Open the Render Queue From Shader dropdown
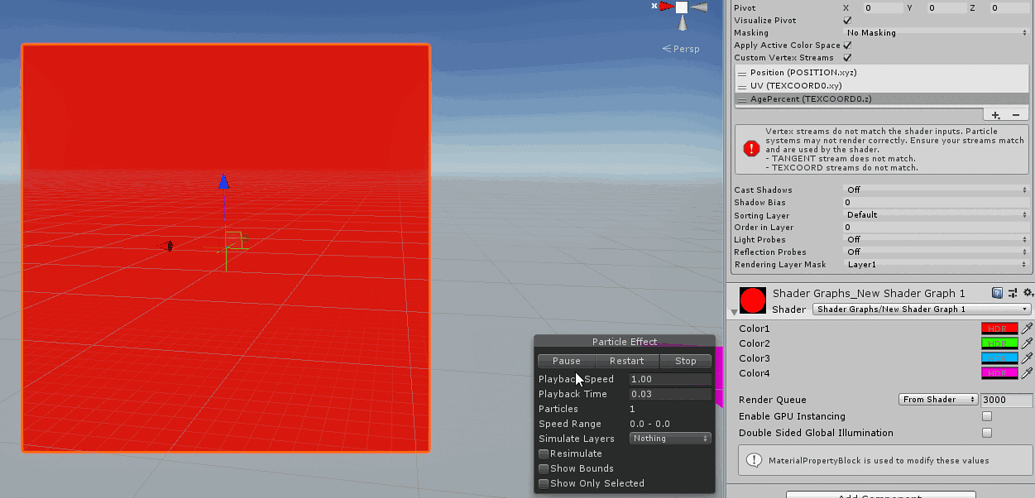This screenshot has height=498, width=1035. pyautogui.click(x=938, y=400)
